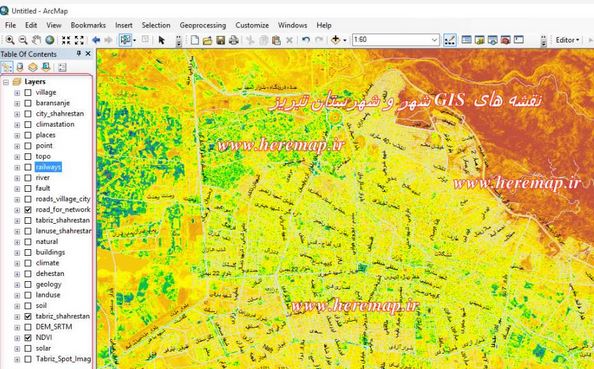
Task: Turn off road_for_network layer
Action: 28,210
